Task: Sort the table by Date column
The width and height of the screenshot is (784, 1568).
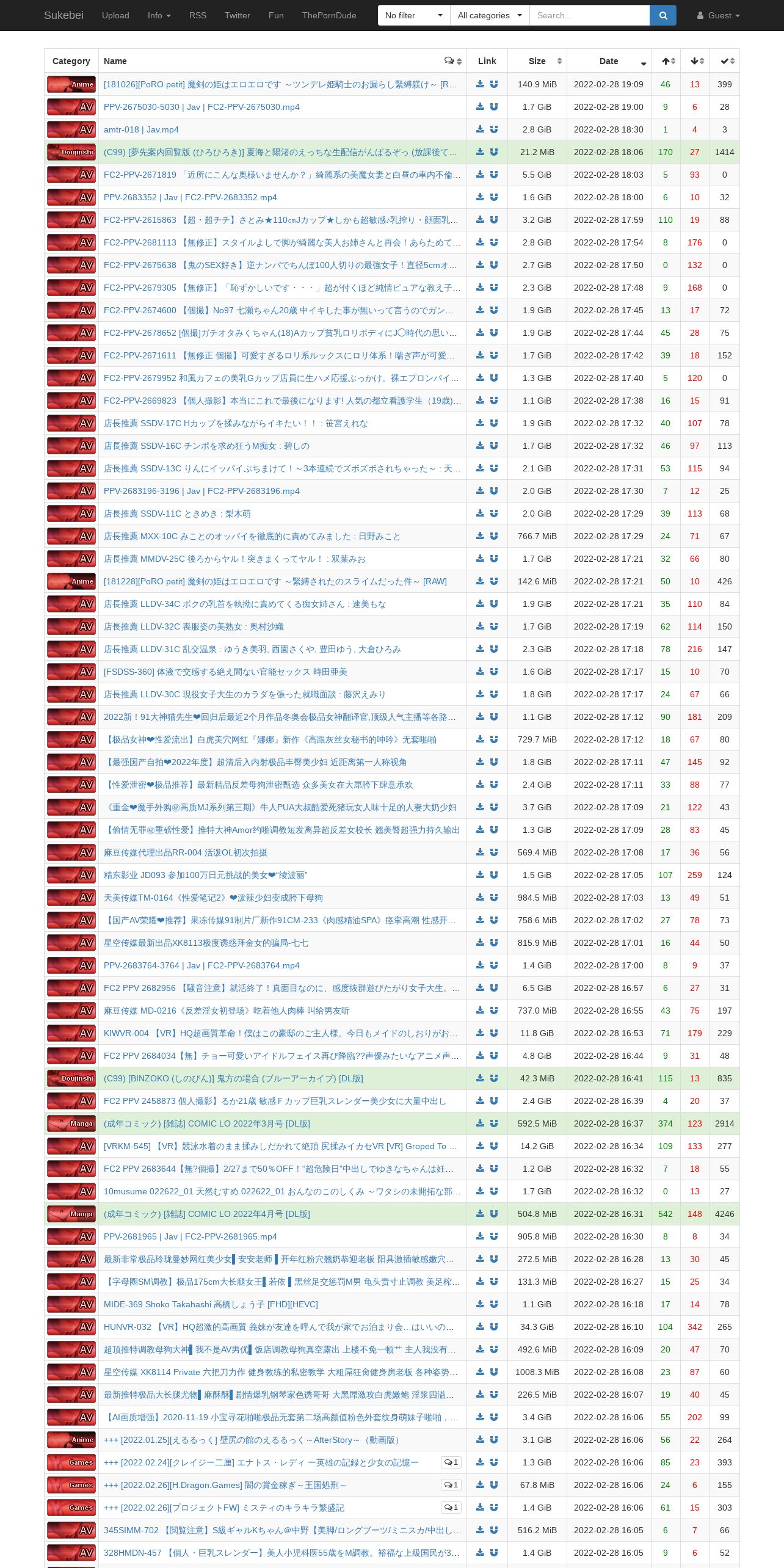Action: point(609,61)
